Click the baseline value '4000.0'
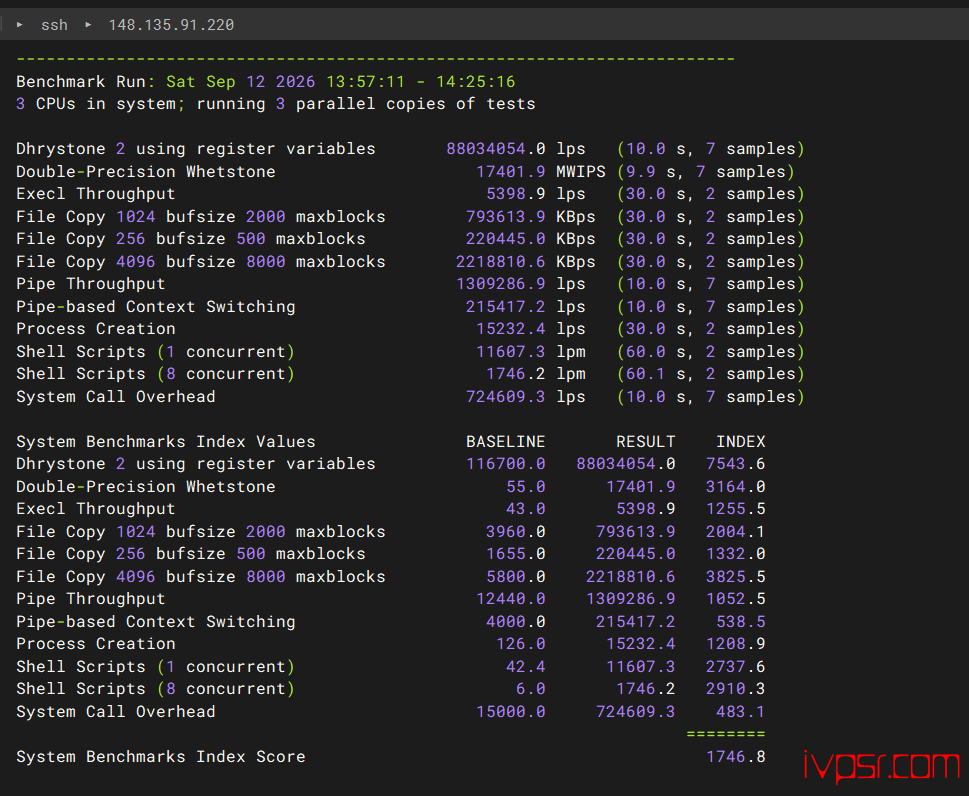Screen dimensions: 969x796 [515, 622]
